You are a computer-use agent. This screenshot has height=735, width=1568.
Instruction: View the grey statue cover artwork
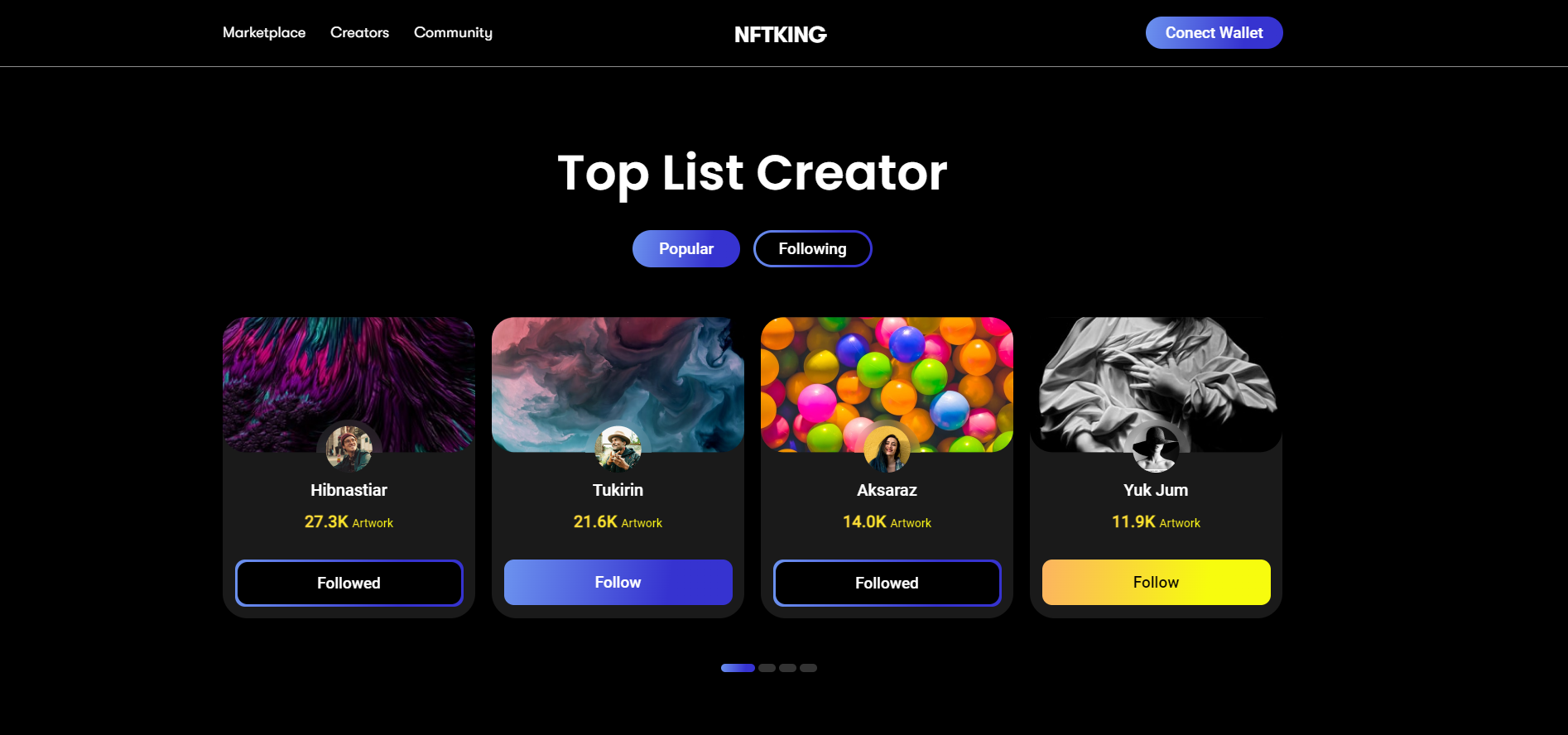coord(1156,384)
